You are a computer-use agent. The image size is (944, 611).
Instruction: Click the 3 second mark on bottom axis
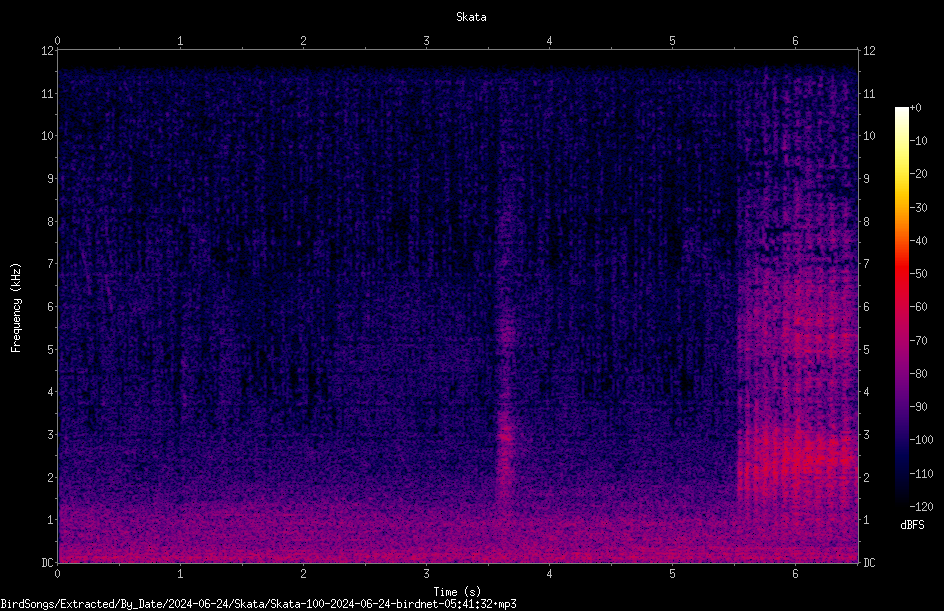click(x=426, y=574)
